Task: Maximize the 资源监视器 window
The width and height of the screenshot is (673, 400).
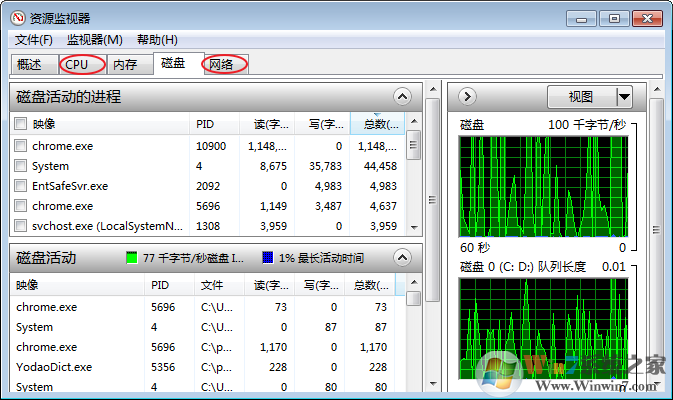Action: (x=614, y=19)
